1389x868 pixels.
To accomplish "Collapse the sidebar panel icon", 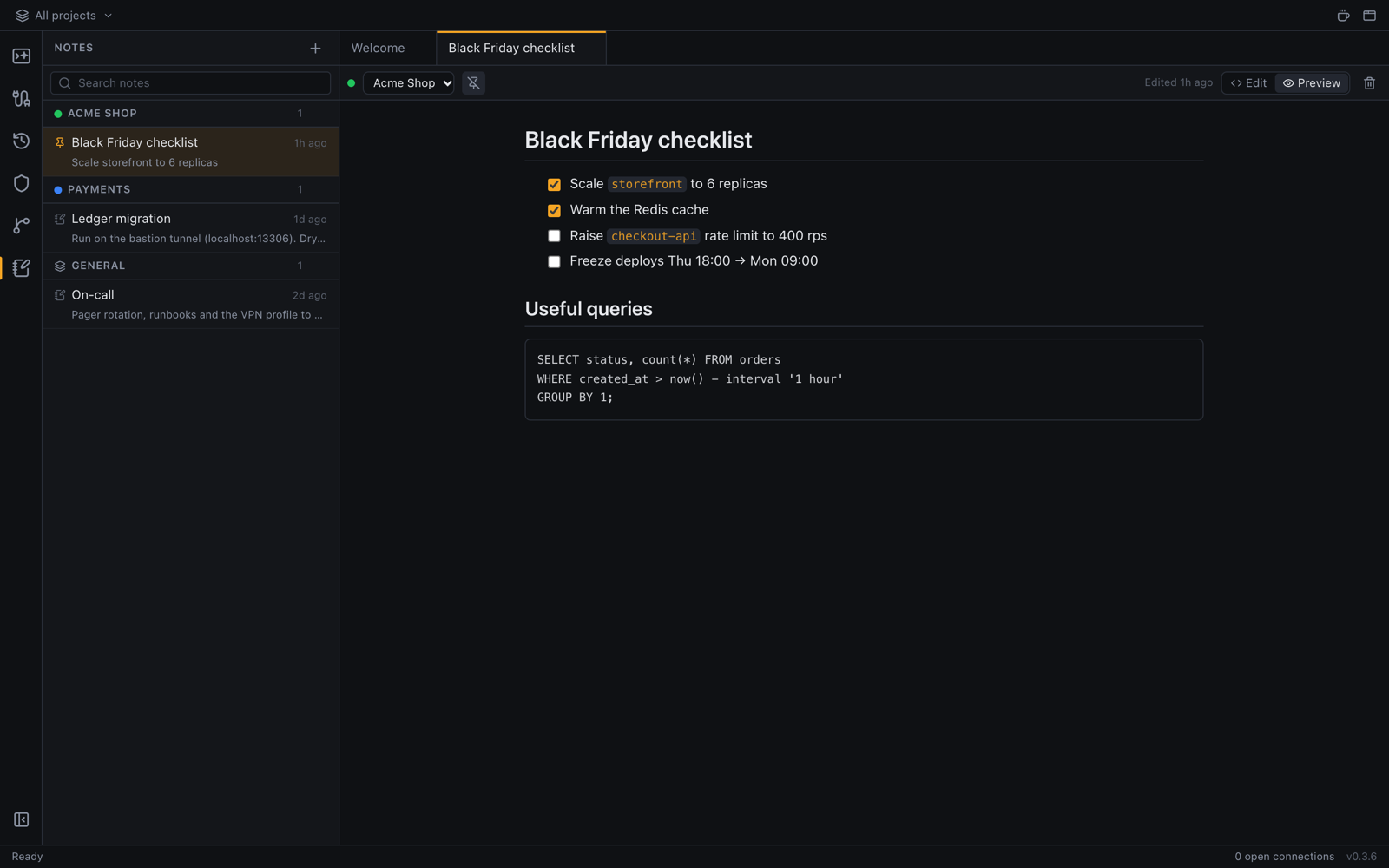I will coord(21,819).
